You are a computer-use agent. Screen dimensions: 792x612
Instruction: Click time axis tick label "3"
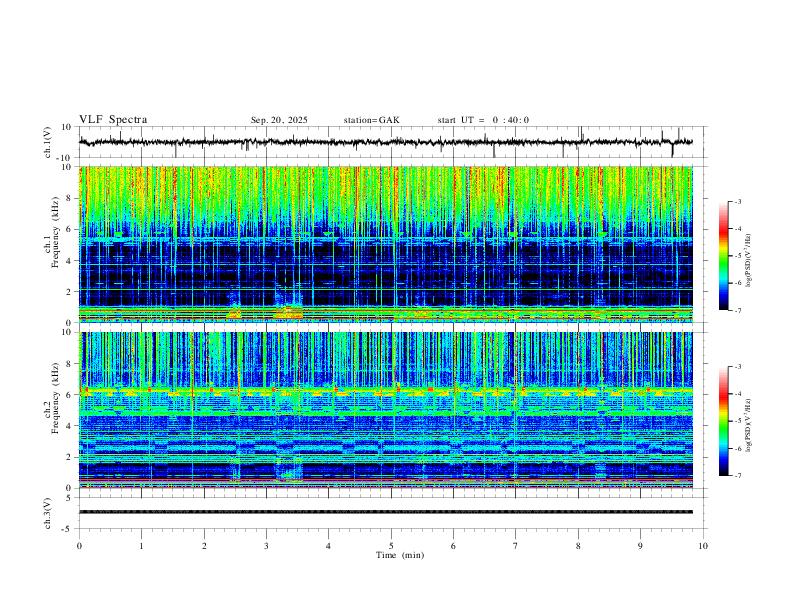coord(266,546)
